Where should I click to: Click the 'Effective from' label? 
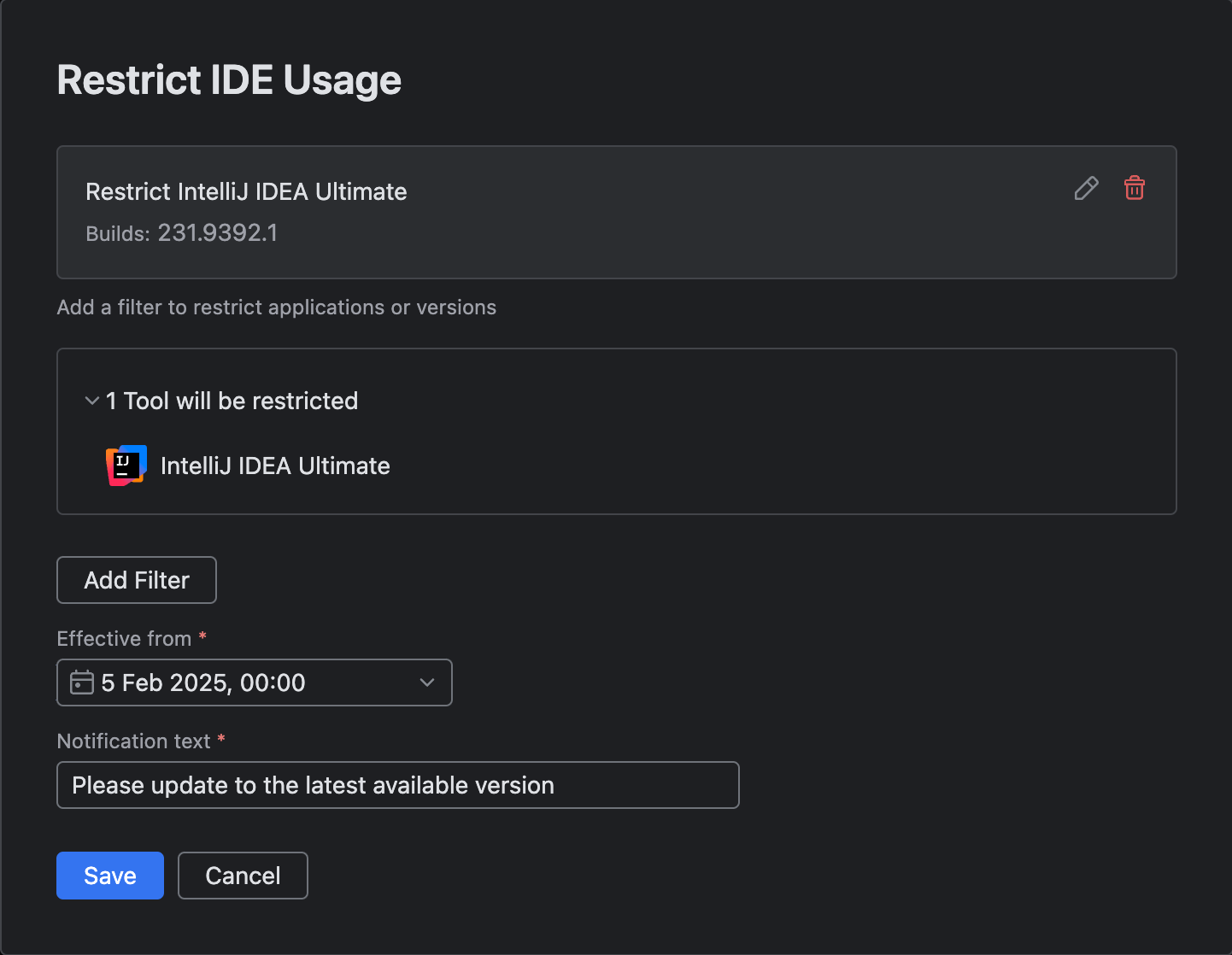(x=124, y=639)
